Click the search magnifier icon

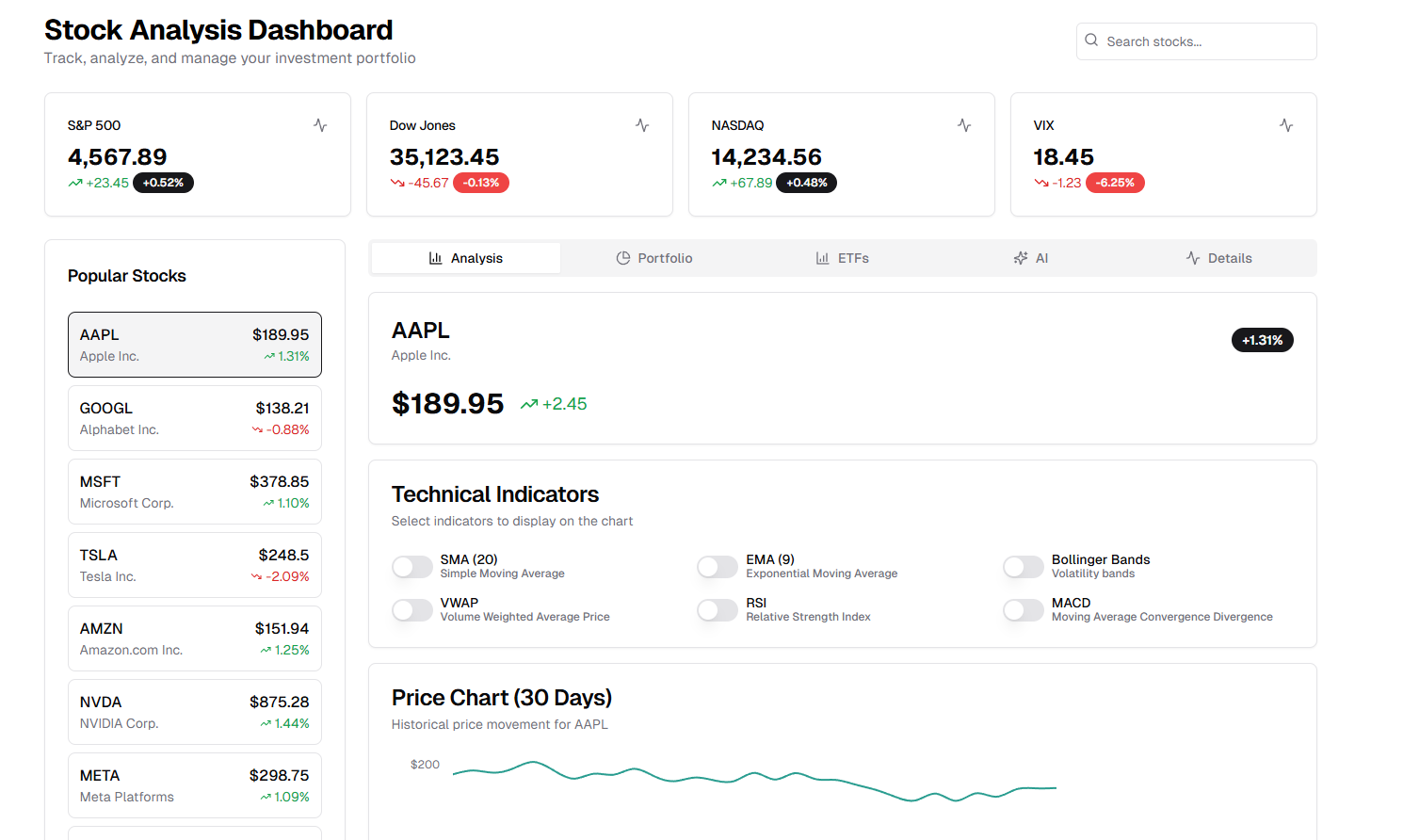click(1091, 40)
